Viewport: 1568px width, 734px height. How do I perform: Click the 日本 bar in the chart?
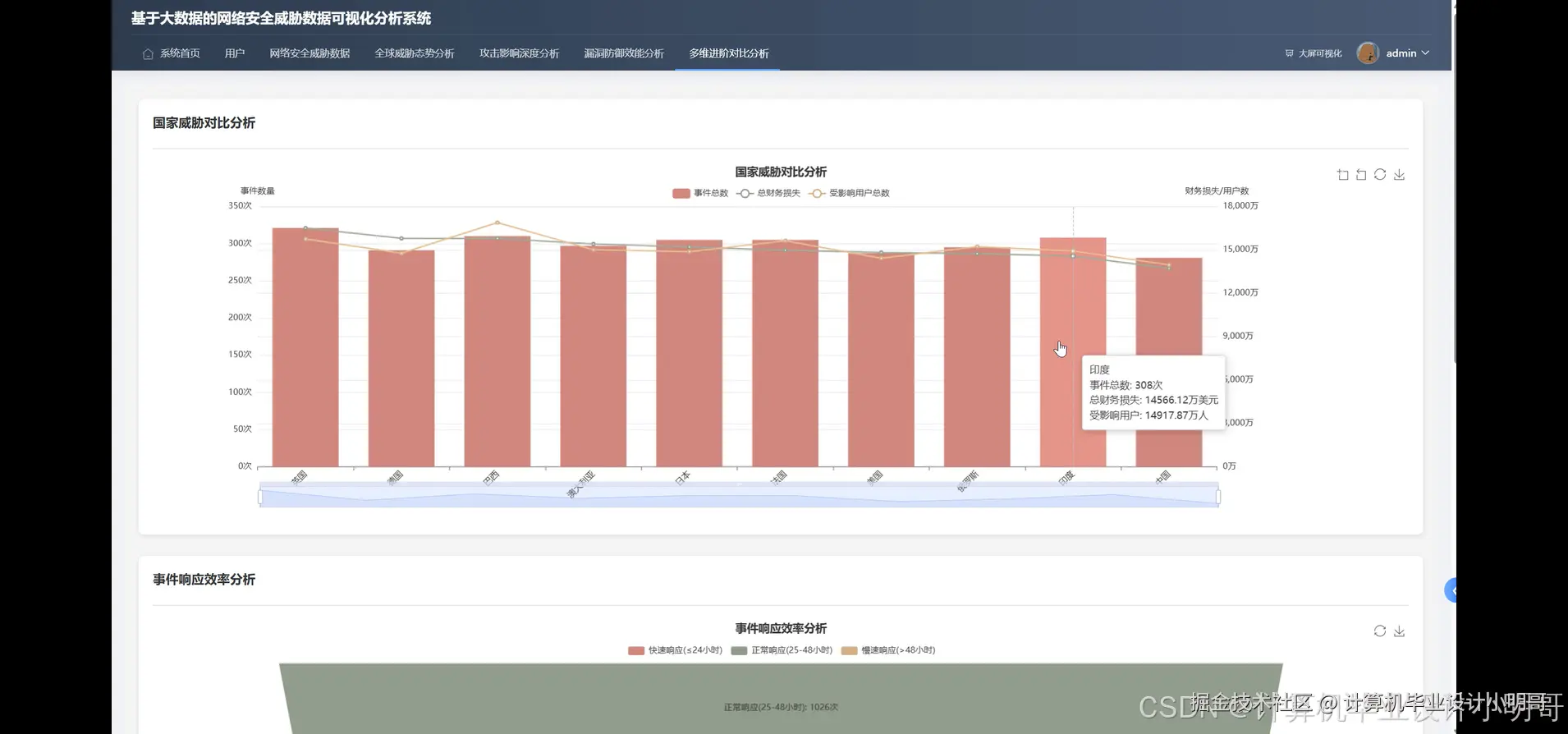click(x=689, y=353)
